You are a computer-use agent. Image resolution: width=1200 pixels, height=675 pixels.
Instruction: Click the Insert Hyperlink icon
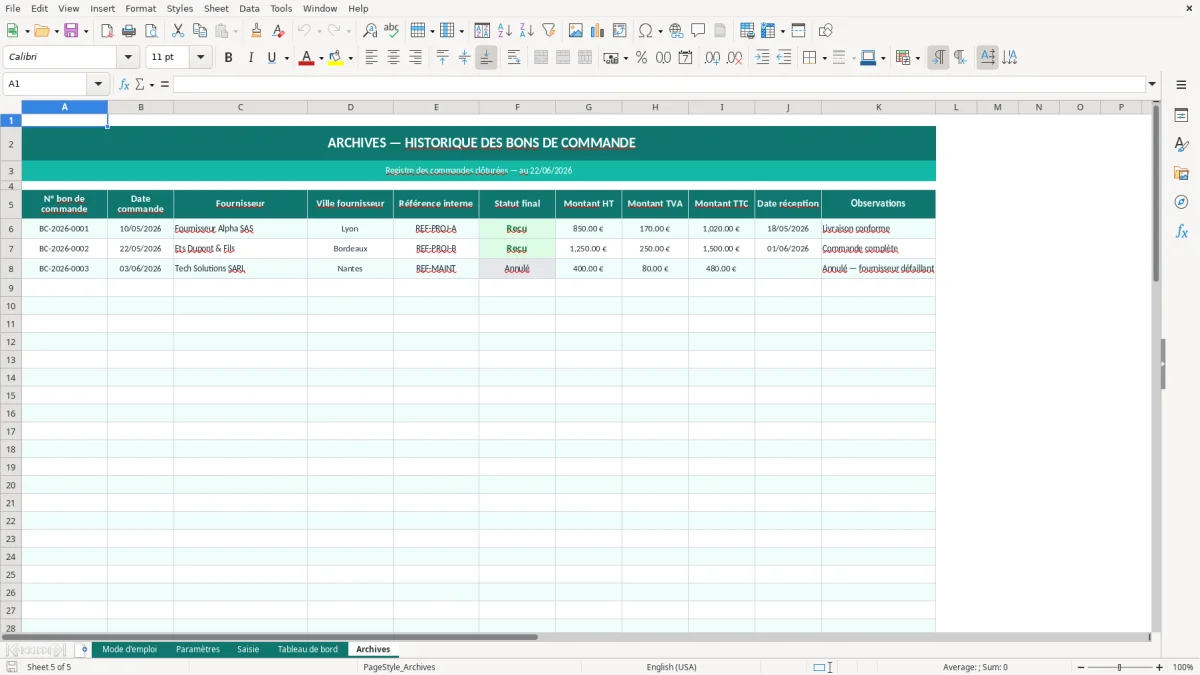point(676,31)
